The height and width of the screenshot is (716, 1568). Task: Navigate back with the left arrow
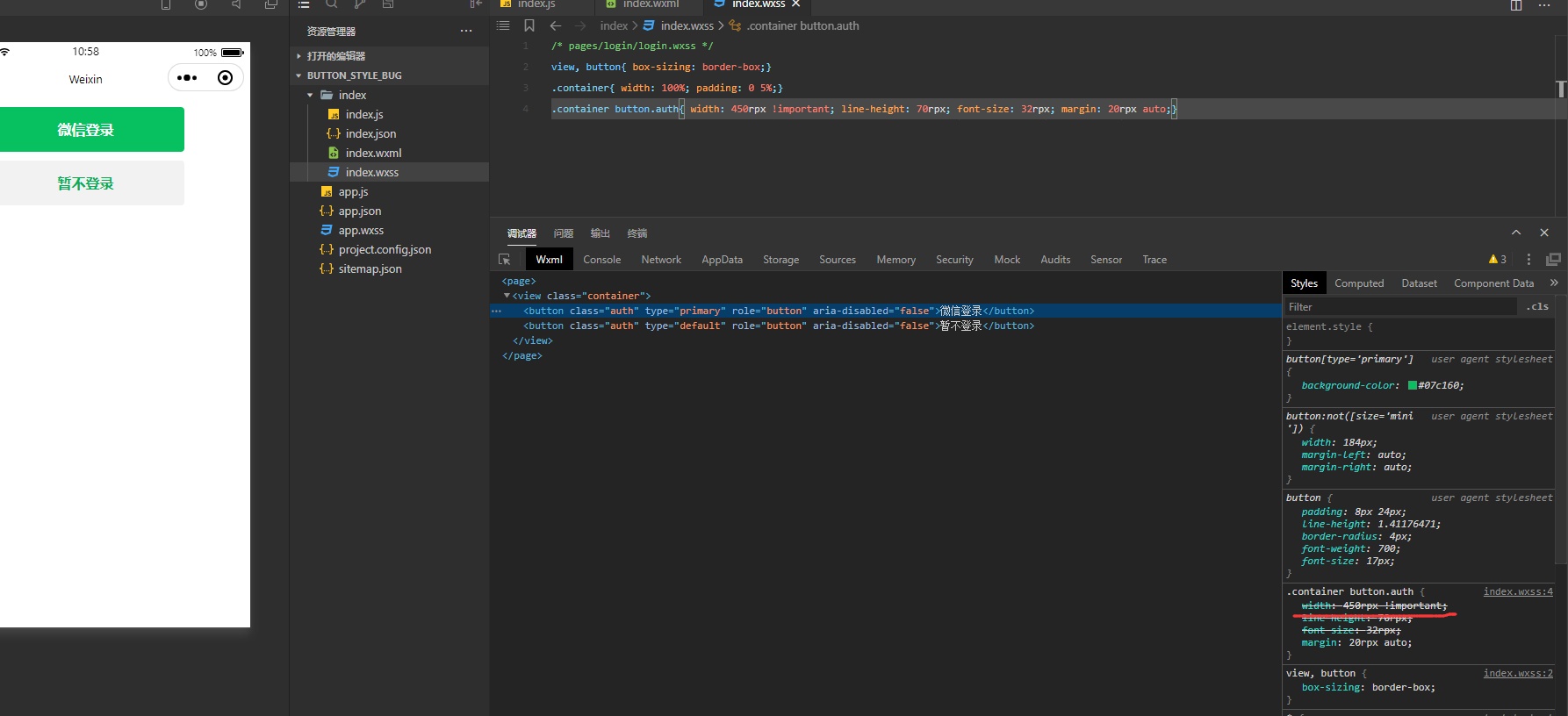click(556, 26)
